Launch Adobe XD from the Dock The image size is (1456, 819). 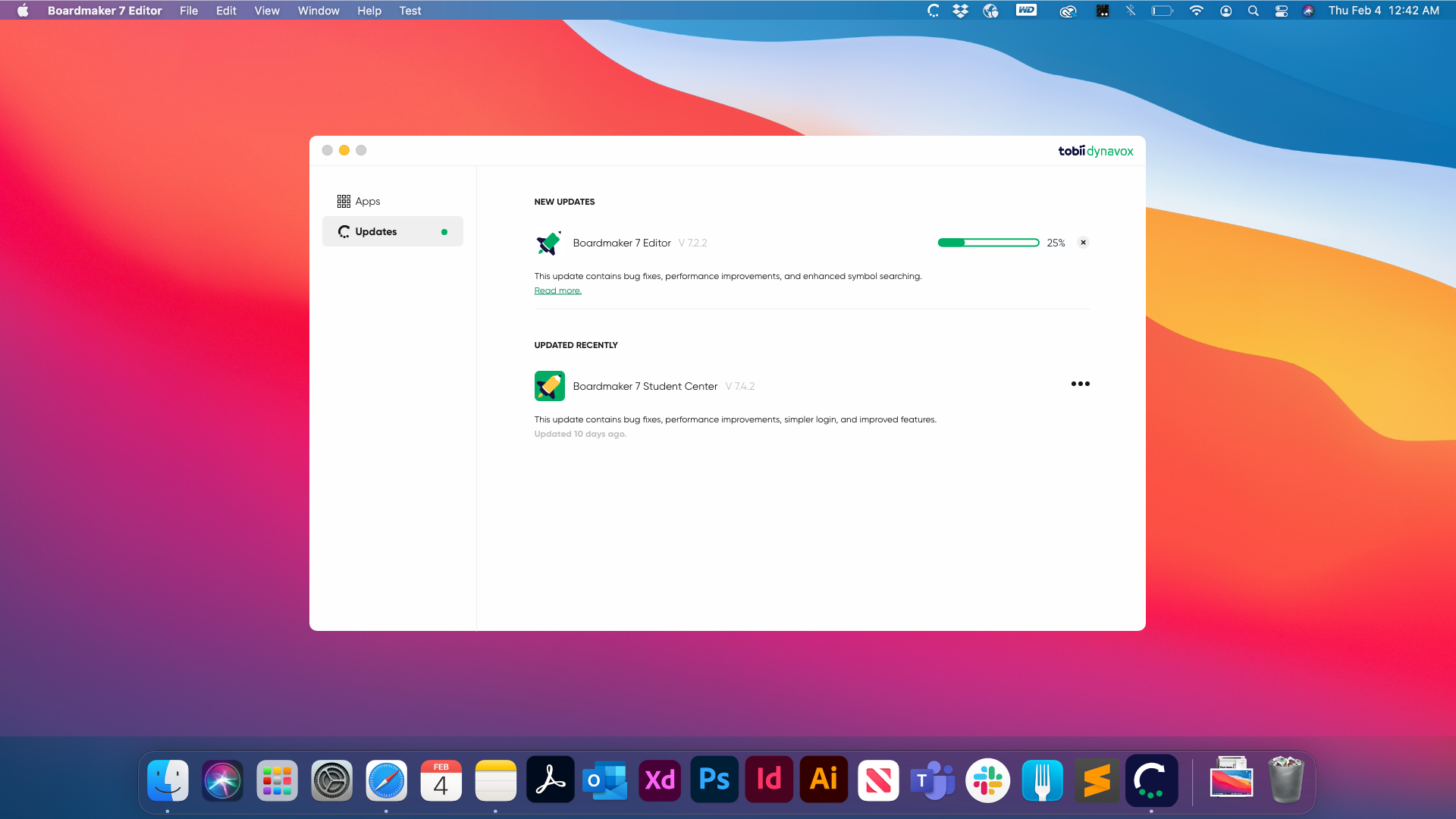(x=660, y=780)
